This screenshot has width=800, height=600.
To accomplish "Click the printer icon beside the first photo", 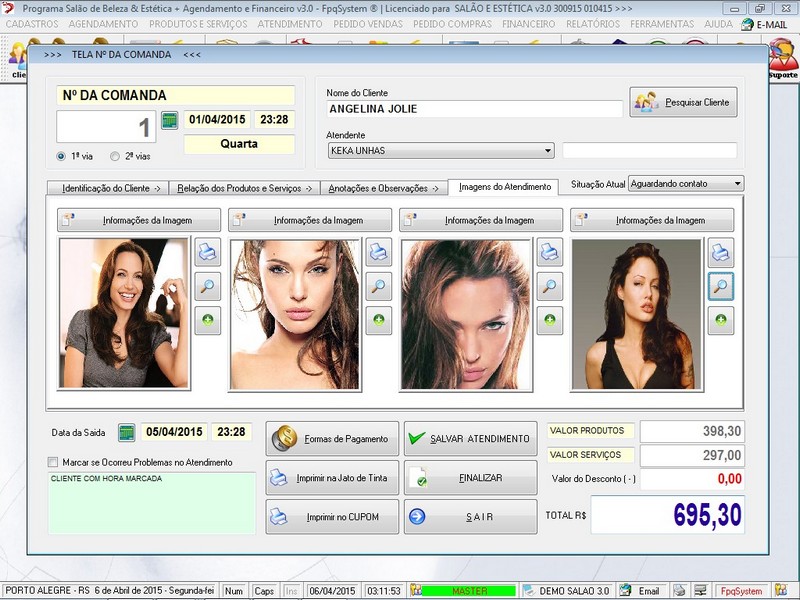I will [x=207, y=252].
